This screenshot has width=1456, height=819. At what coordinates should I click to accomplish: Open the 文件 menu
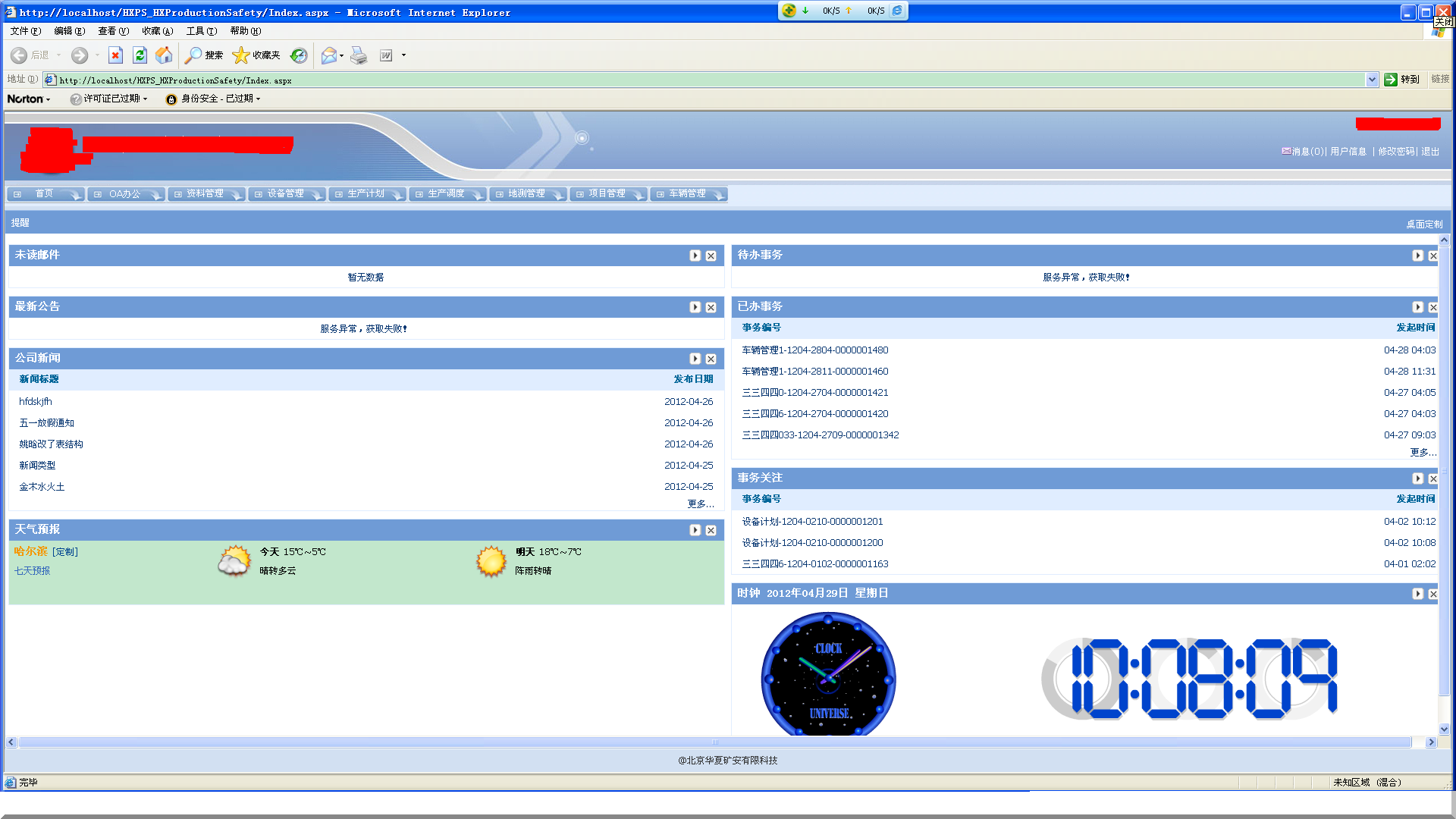coord(26,31)
